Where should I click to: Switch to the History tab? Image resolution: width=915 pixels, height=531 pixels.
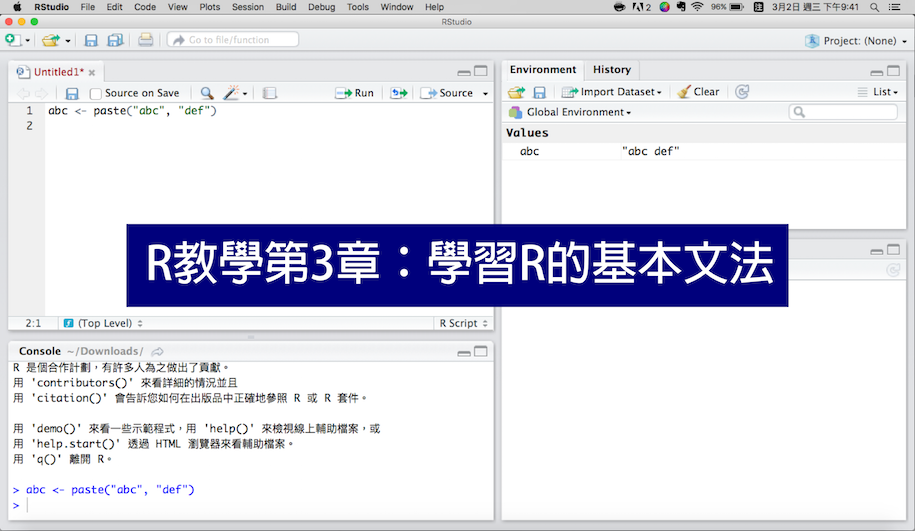coord(612,69)
